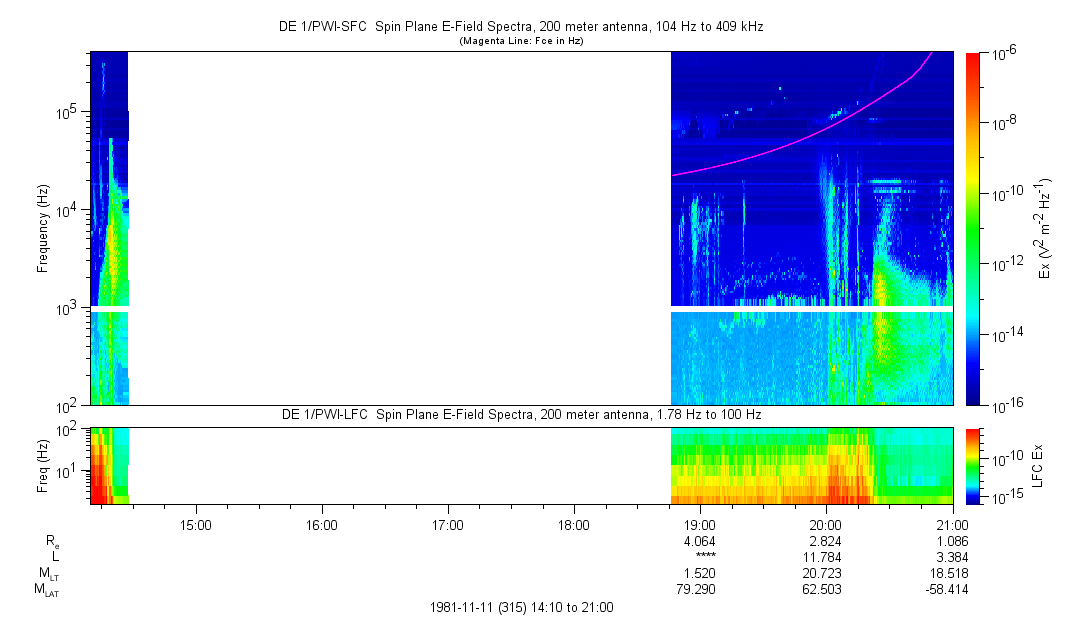
Task: Click the 1981-11-11 date range caption
Action: [x=520, y=607]
